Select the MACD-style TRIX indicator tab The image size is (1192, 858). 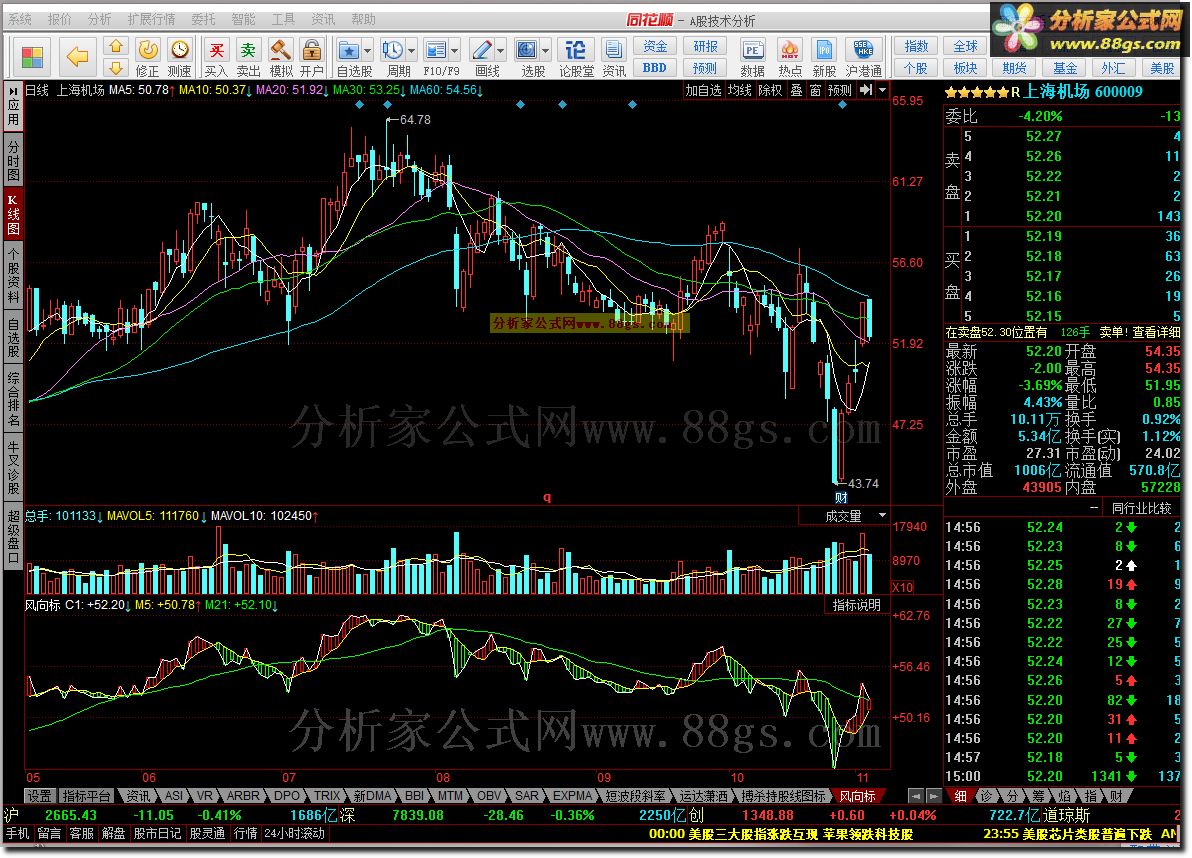click(327, 796)
